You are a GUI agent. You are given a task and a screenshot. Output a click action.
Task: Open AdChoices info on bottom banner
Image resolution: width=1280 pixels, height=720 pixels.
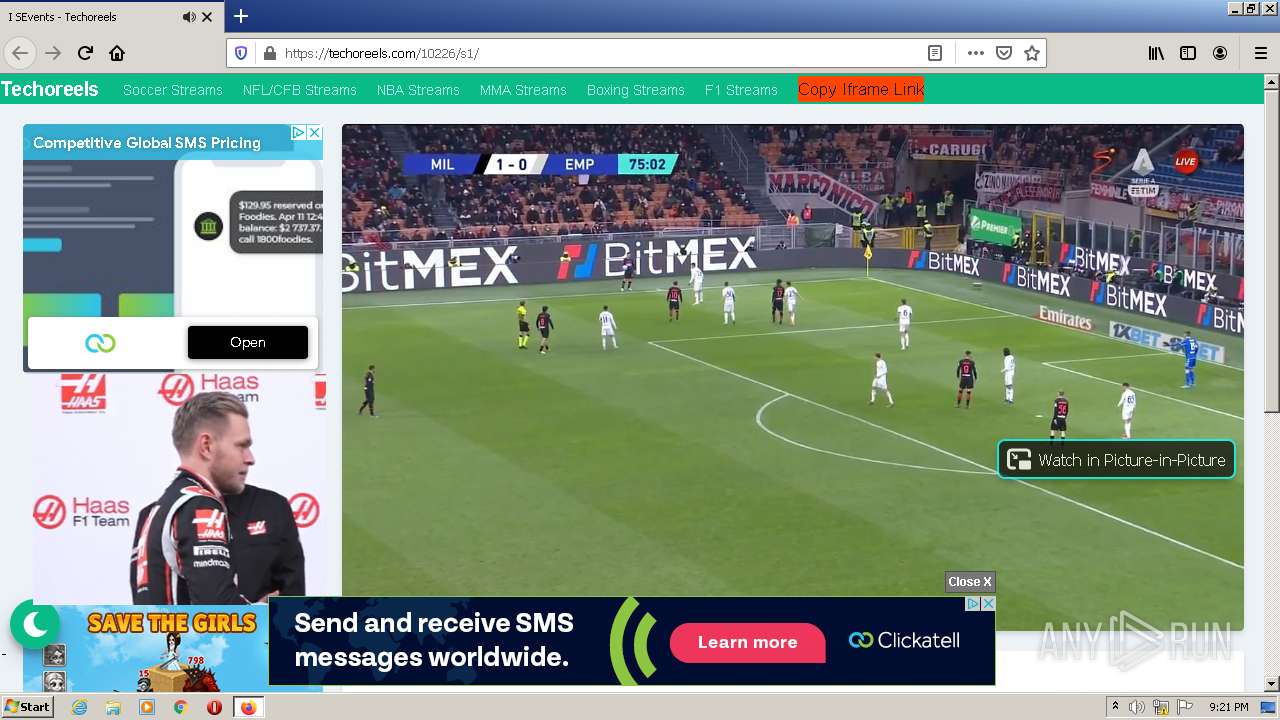[973, 604]
